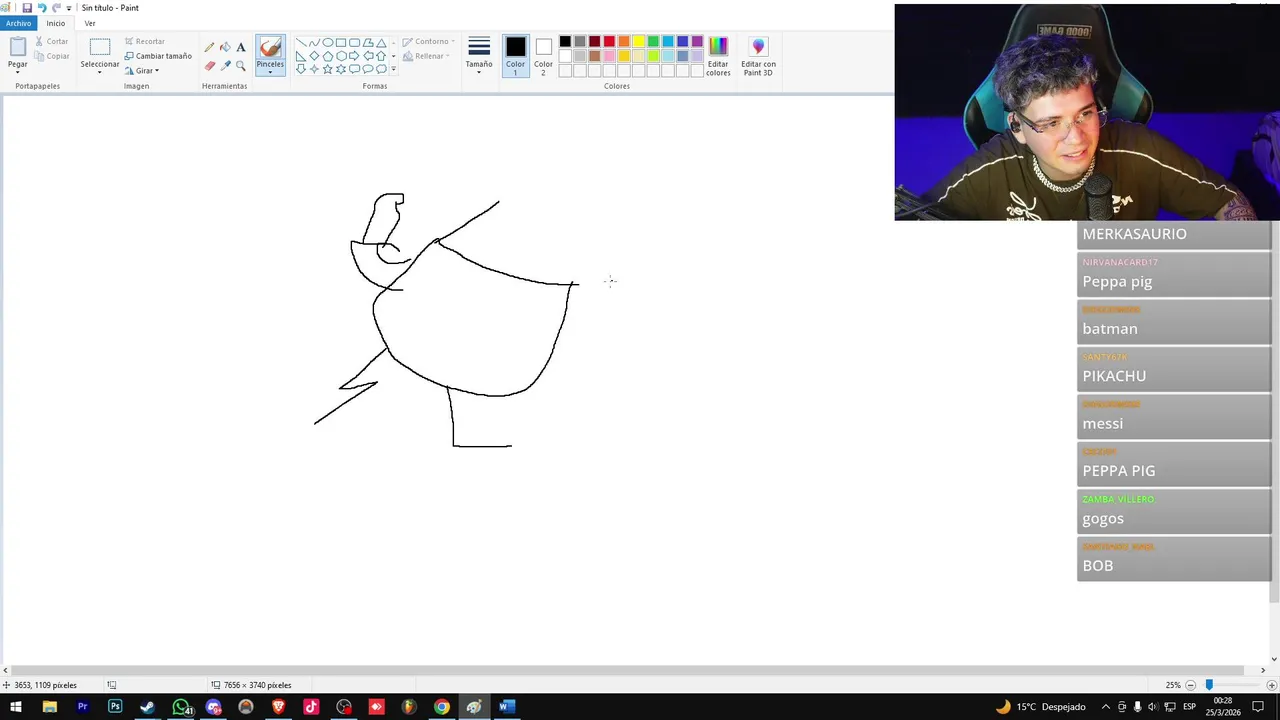Open Editar colores dialog

[x=718, y=56]
